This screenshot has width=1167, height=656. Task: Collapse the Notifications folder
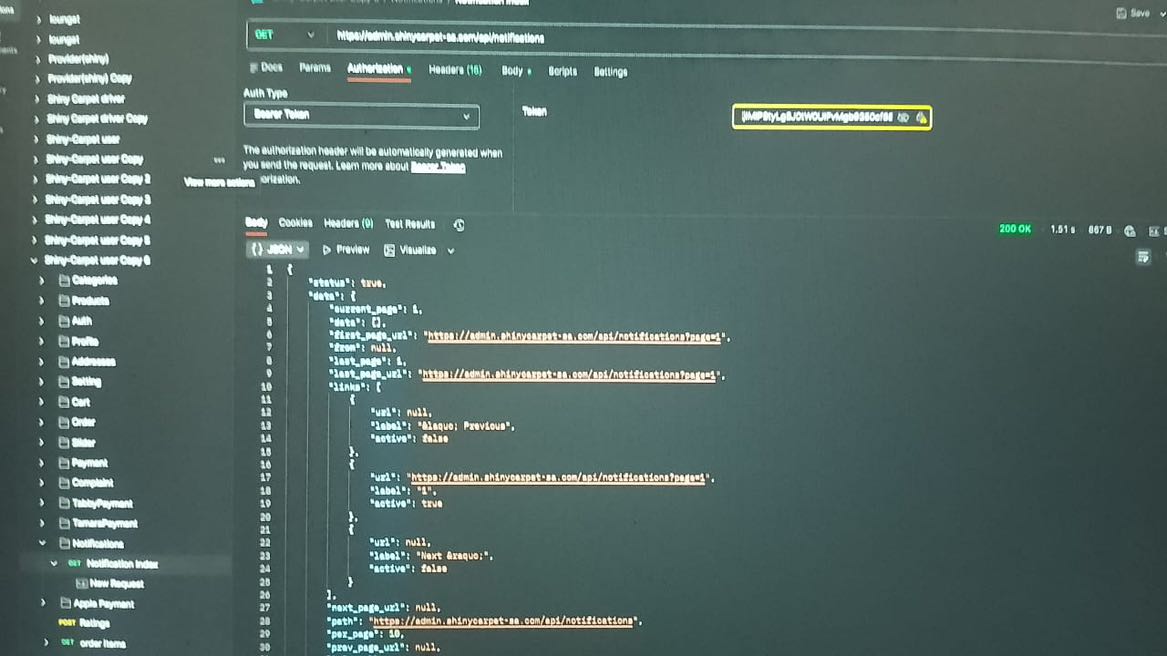point(43,544)
